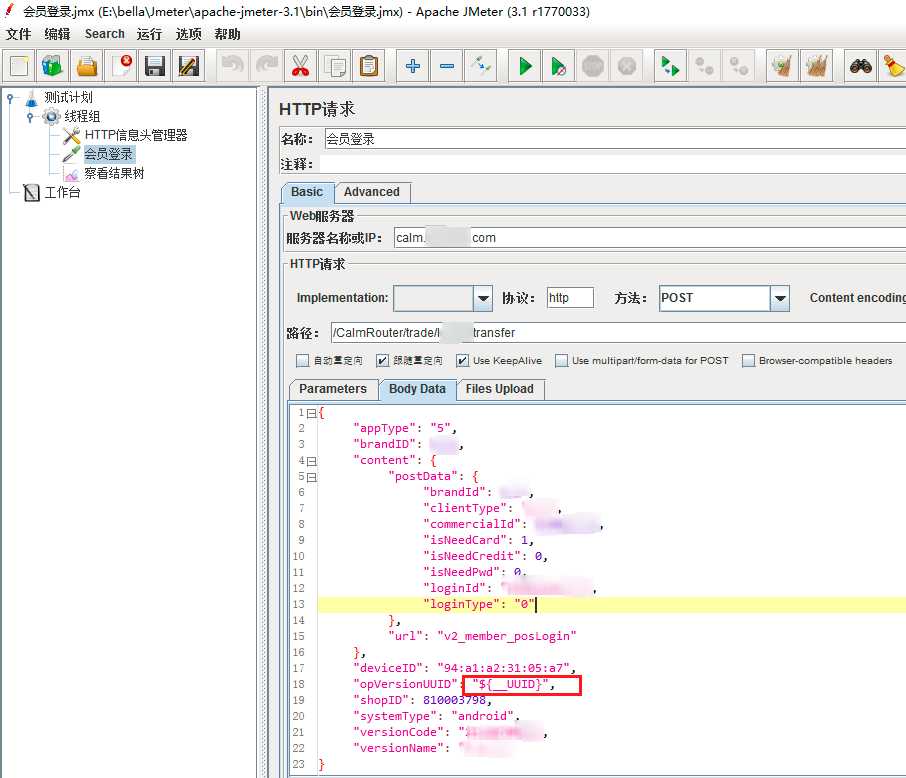Click the Toggle enable/disable icon
The width and height of the screenshot is (906, 778).
click(481, 66)
